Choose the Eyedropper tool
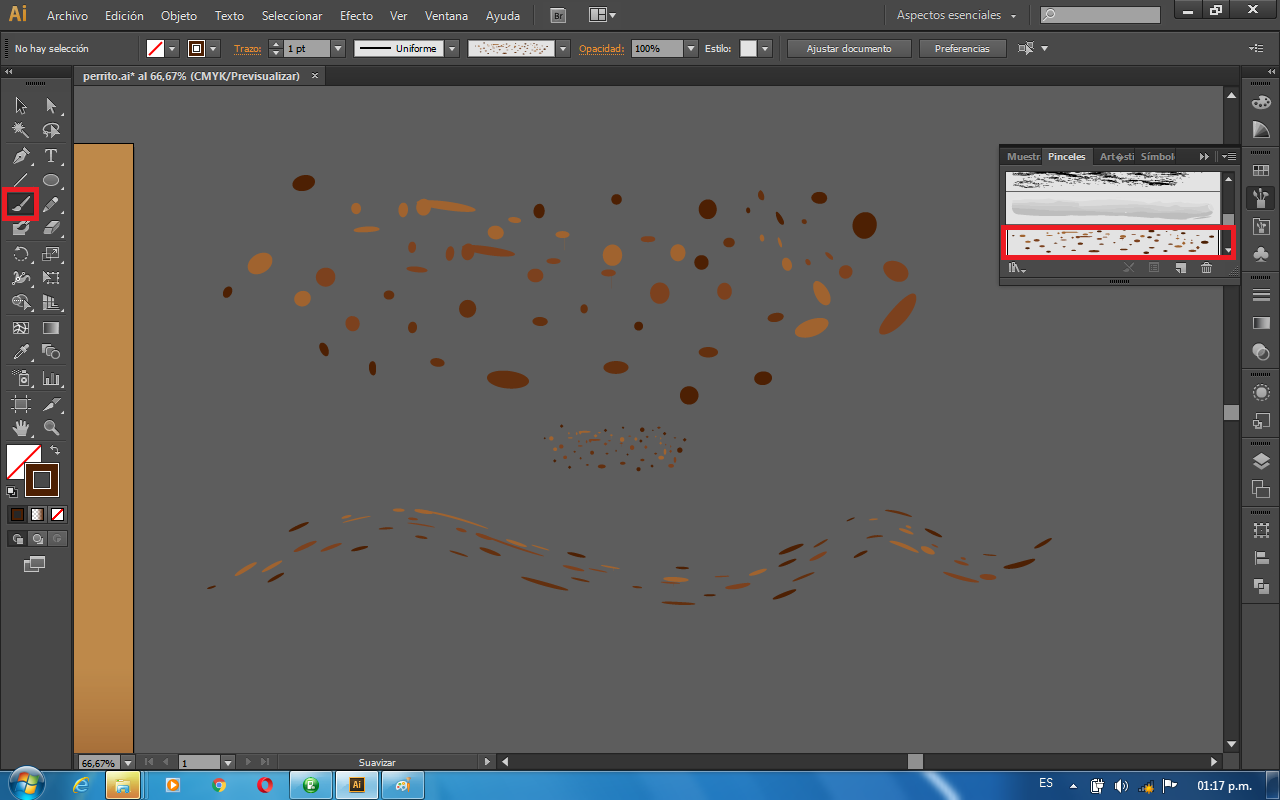The width and height of the screenshot is (1280, 800). click(x=21, y=352)
